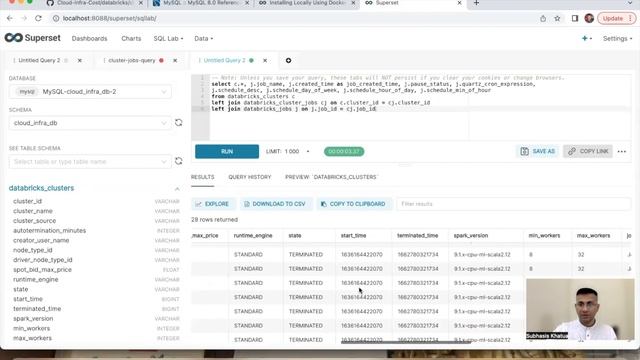This screenshot has height=360, width=640.
Task: Sort by max_workers column header
Action: point(593,236)
